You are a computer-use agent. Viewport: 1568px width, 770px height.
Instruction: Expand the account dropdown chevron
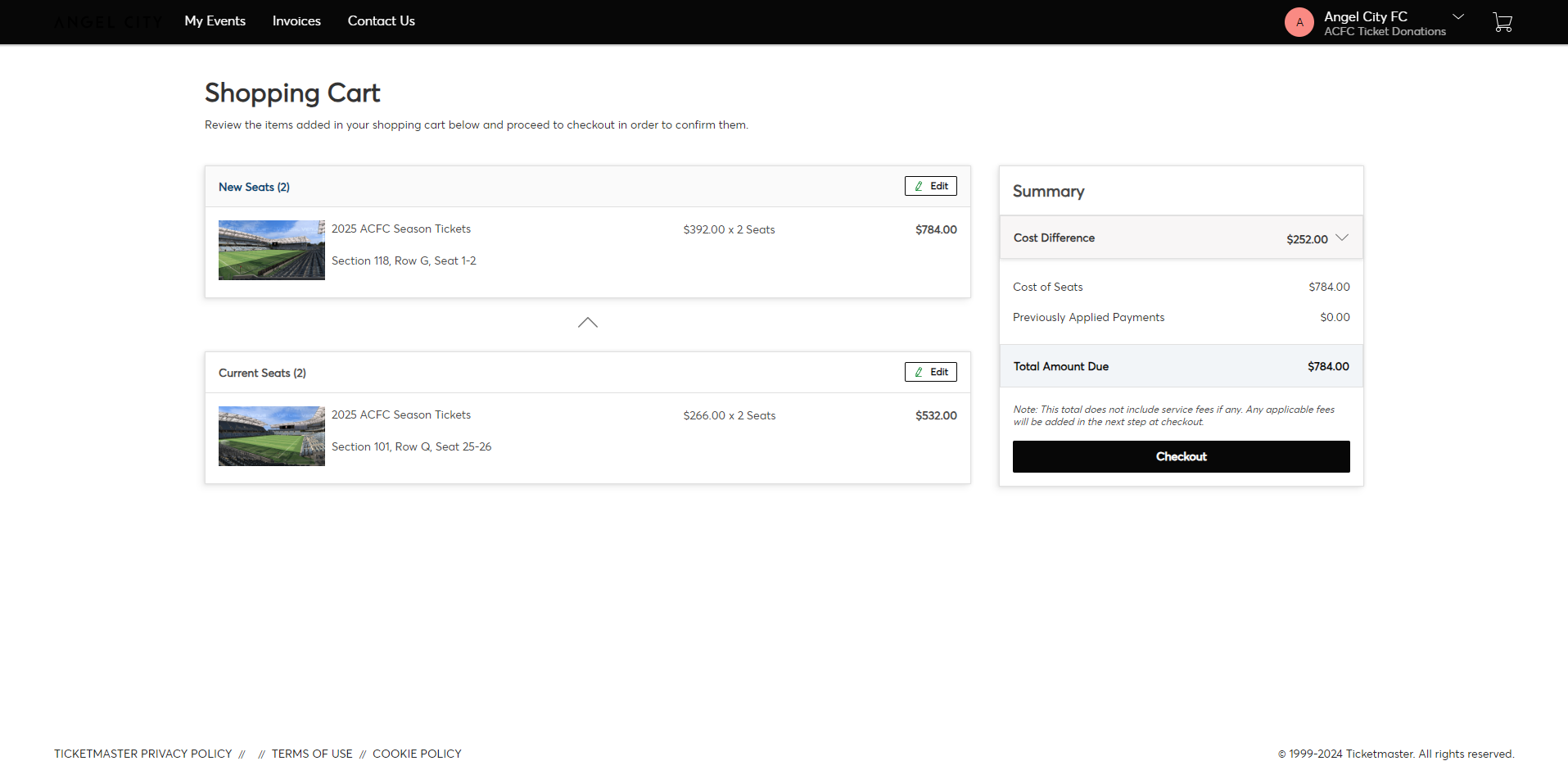(x=1458, y=16)
